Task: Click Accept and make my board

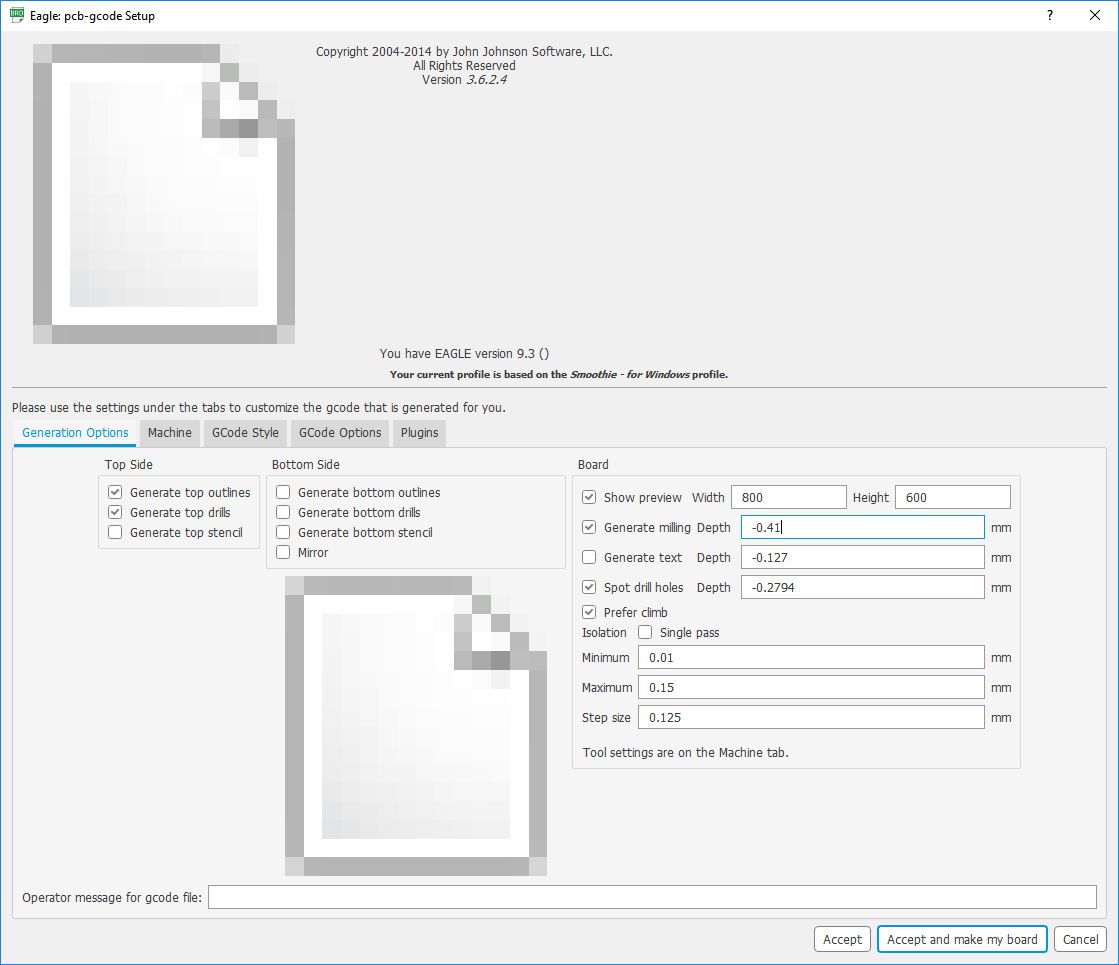Action: click(962, 939)
